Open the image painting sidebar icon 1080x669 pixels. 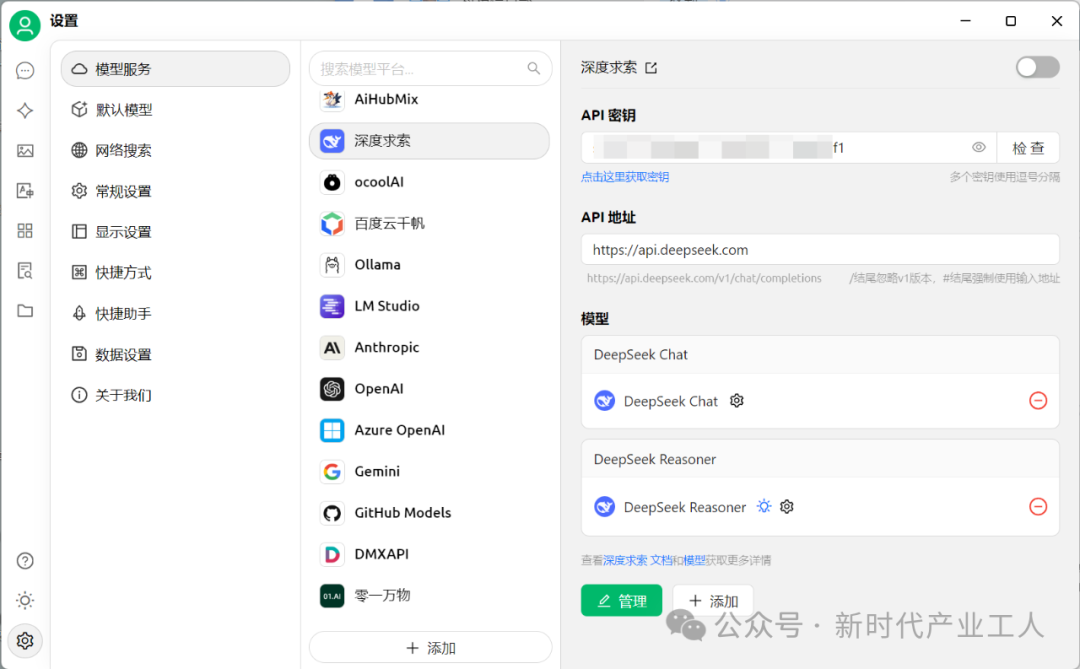click(x=25, y=150)
